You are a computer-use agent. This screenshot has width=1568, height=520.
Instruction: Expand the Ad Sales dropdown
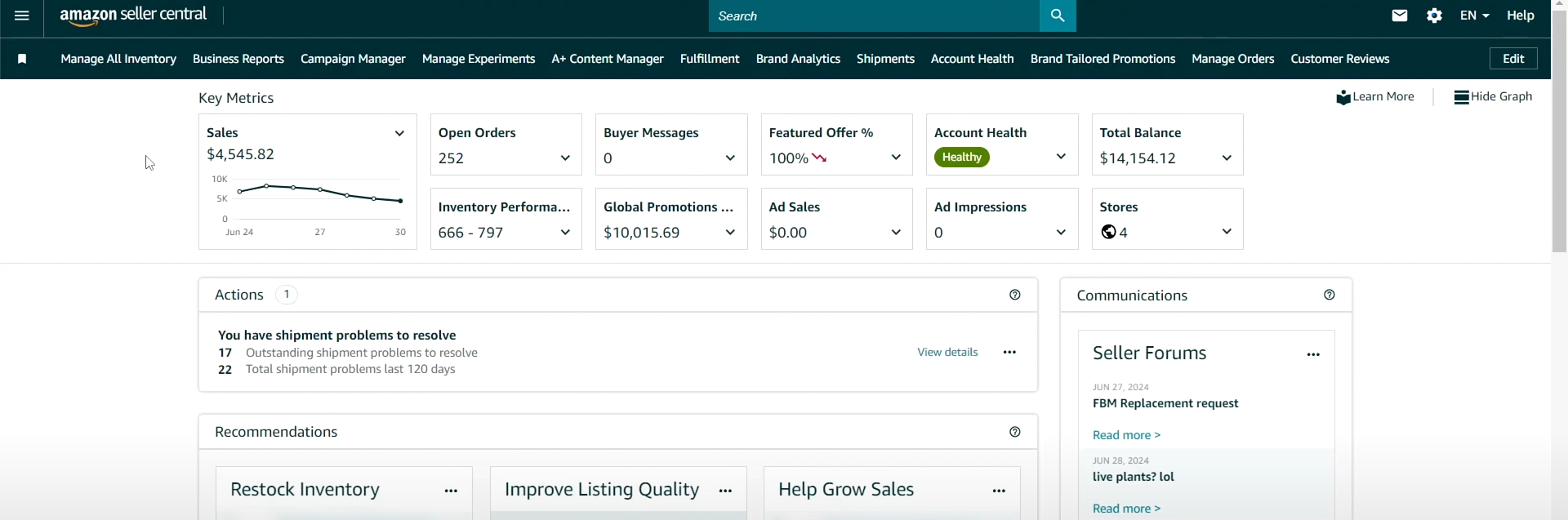[x=896, y=233]
